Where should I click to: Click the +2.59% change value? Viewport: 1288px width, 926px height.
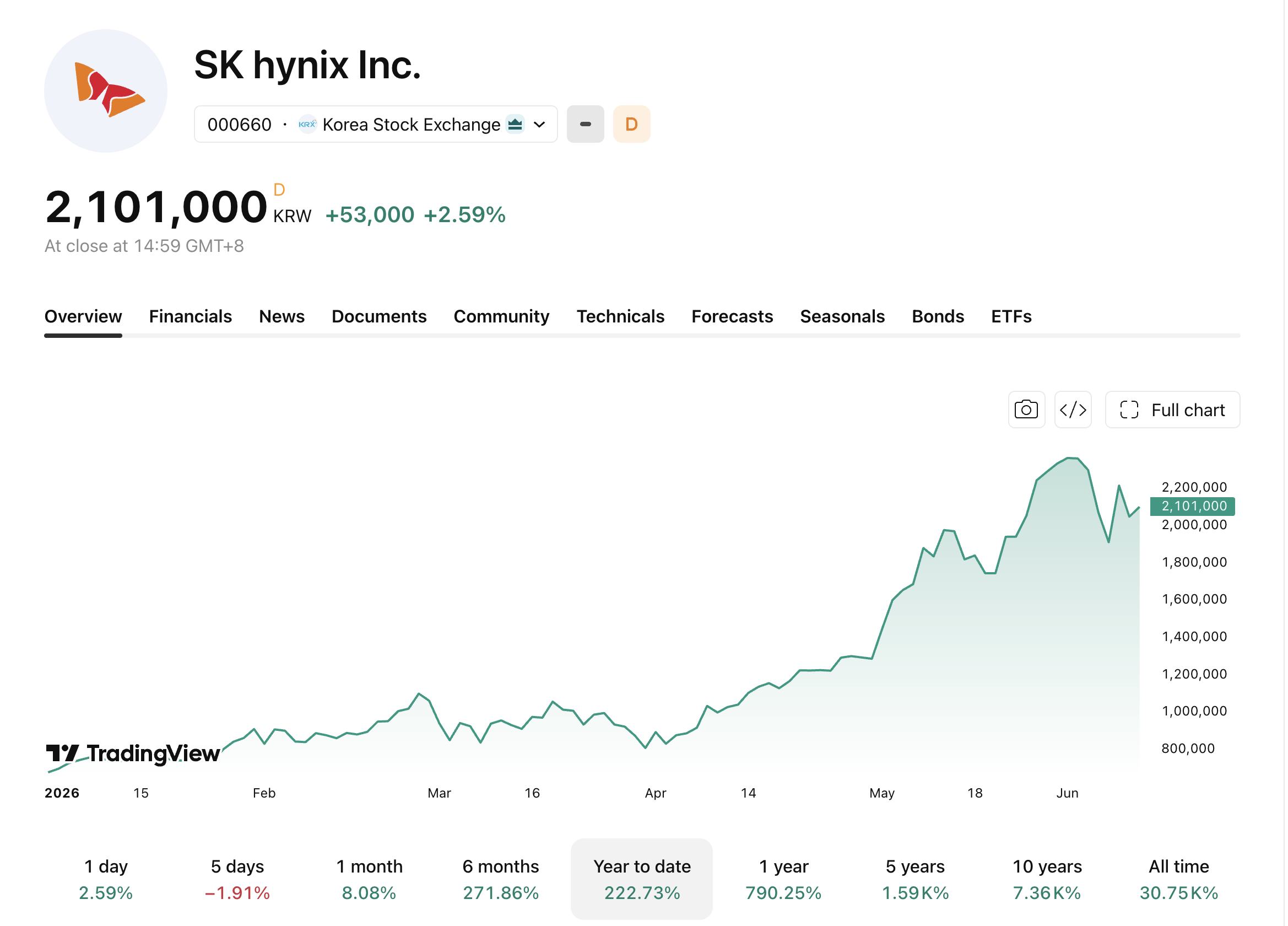click(x=464, y=215)
